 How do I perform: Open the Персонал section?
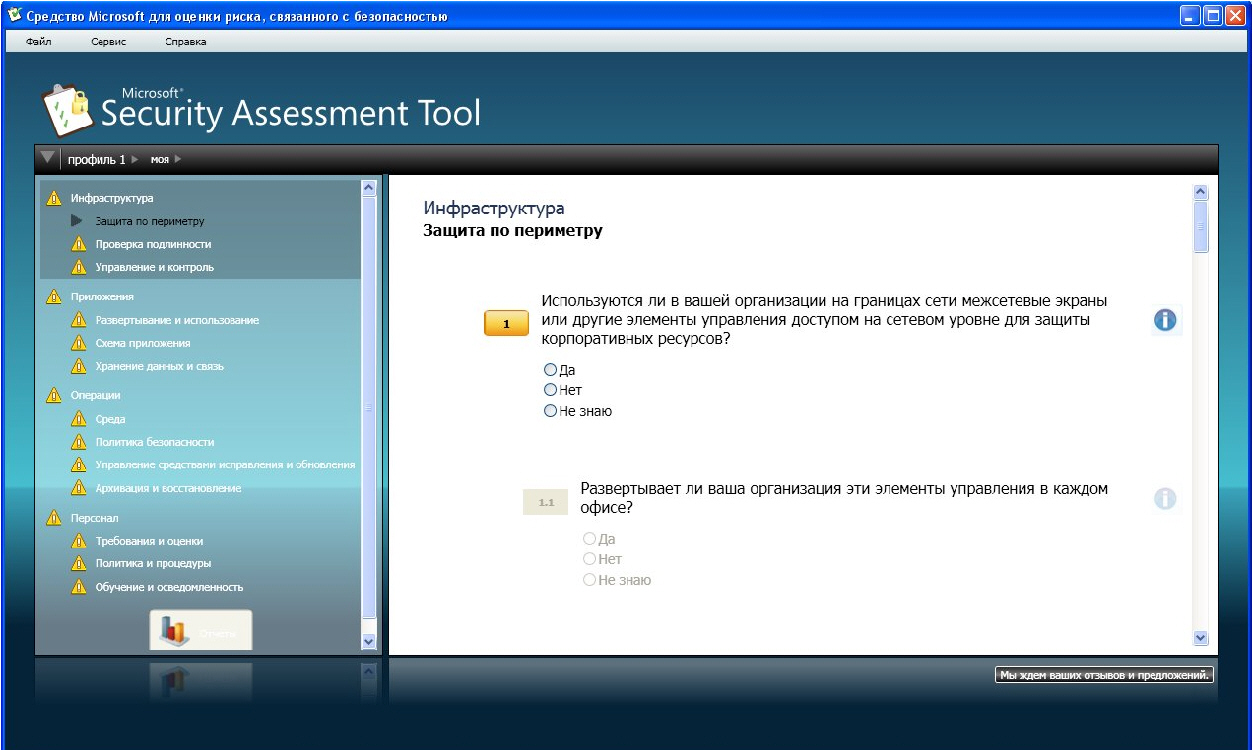coord(95,518)
